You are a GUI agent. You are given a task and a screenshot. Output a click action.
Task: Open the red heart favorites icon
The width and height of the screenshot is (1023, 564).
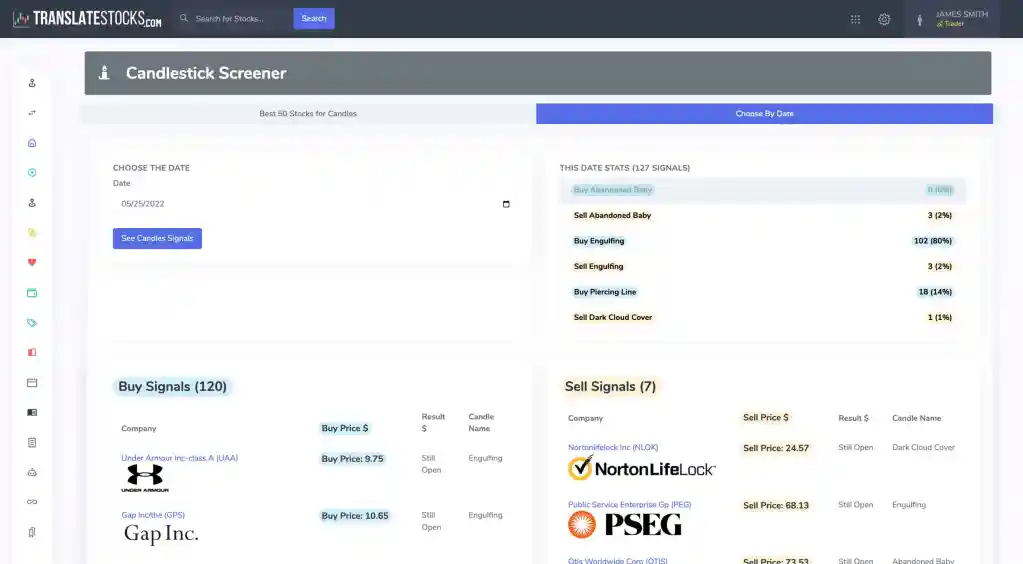coord(32,262)
